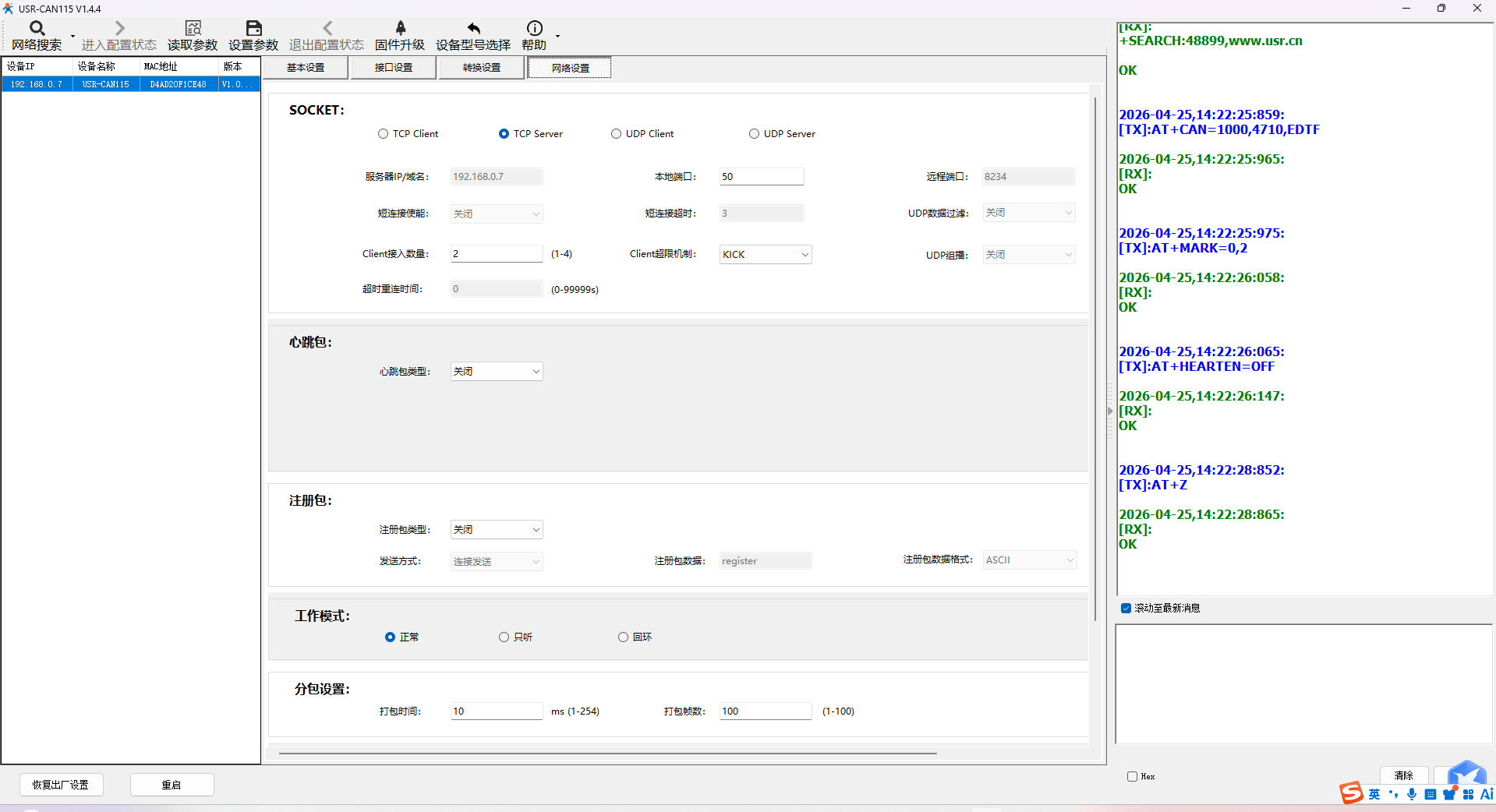1496x812 pixels.
Task: Click log line [TX]:AT+HEARTEN=OFF
Action: point(1197,367)
